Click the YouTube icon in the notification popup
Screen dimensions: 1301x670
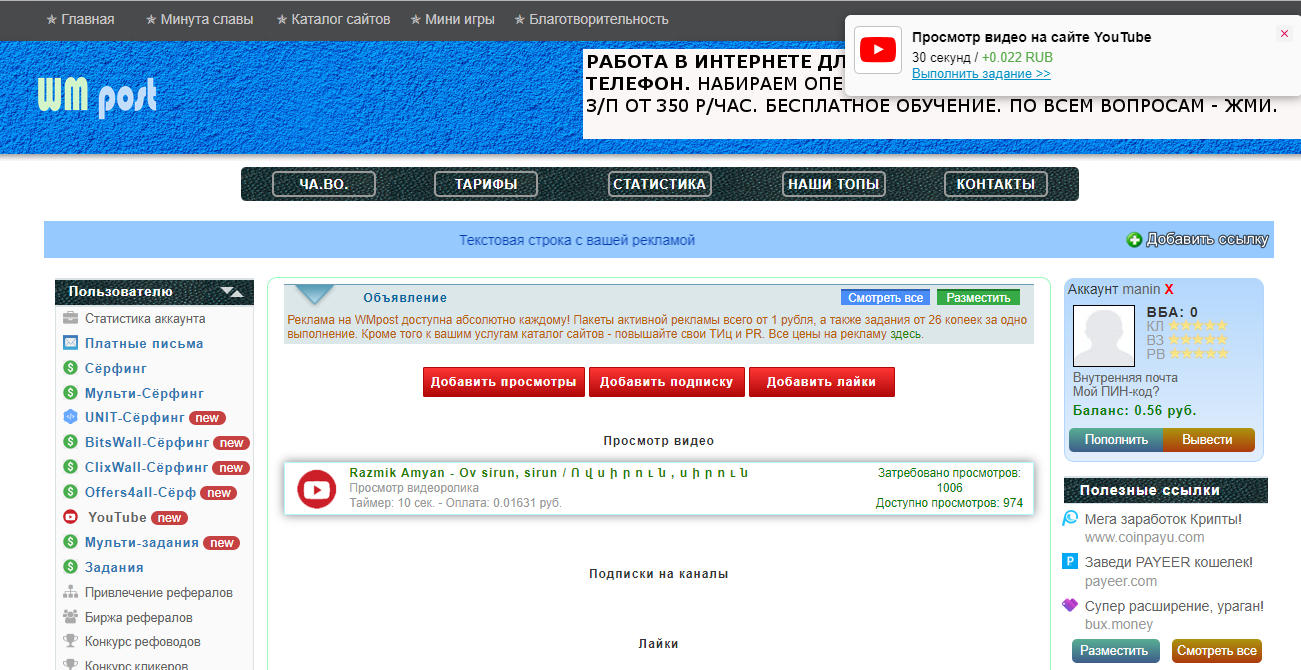878,50
